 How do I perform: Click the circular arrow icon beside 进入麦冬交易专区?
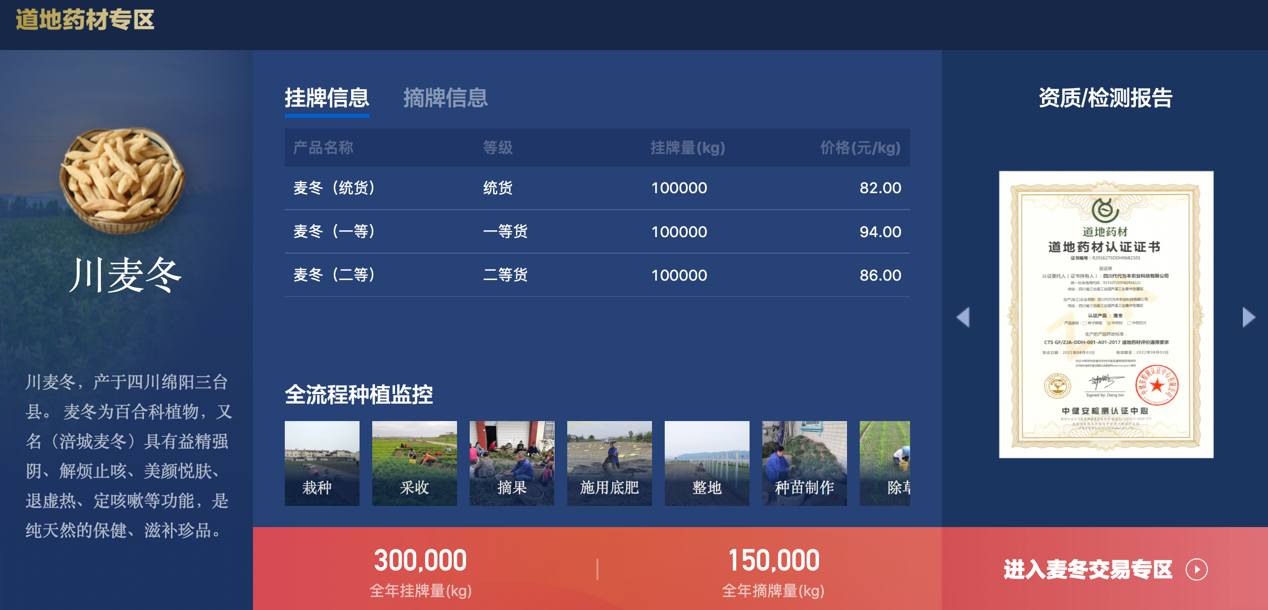(1197, 569)
